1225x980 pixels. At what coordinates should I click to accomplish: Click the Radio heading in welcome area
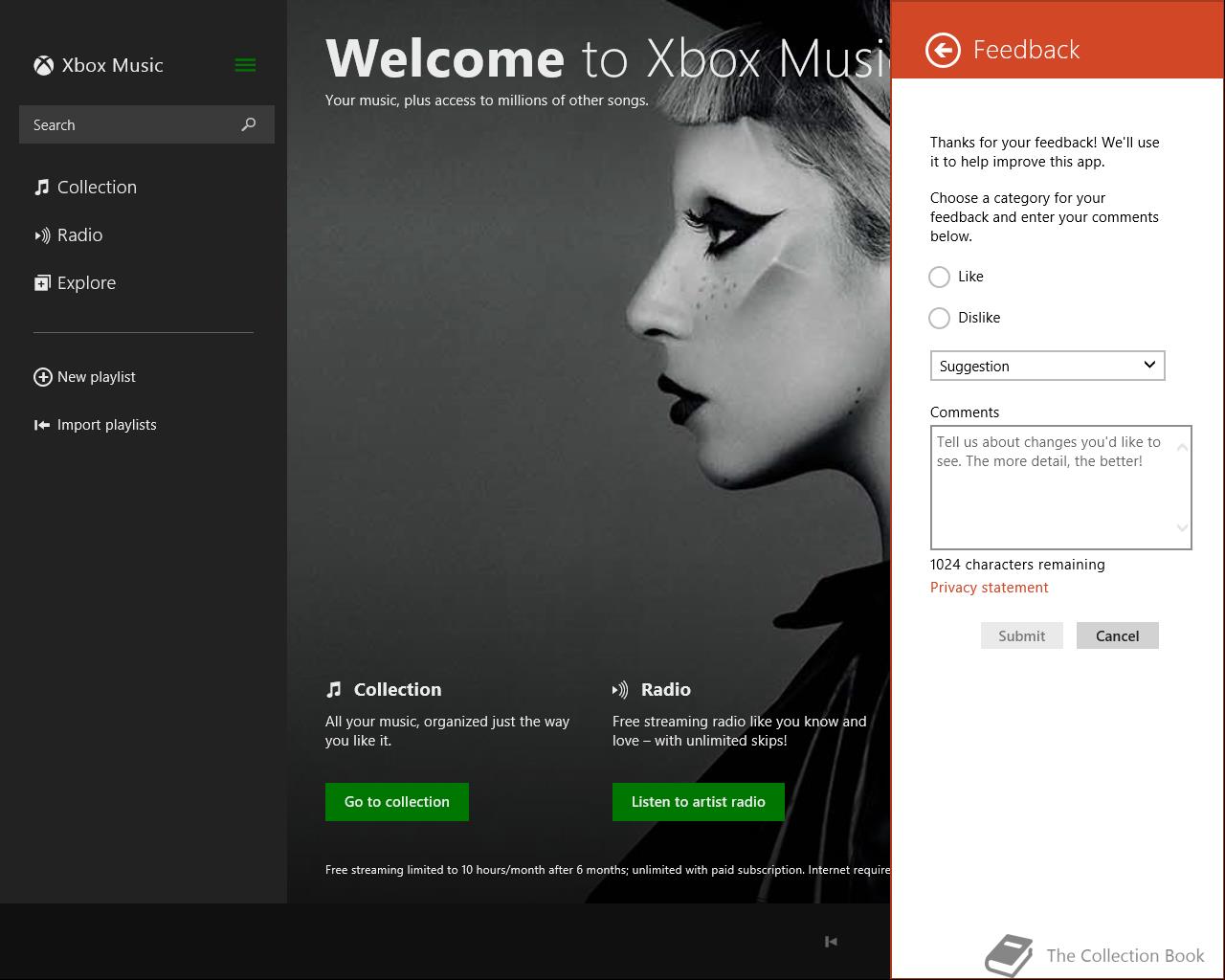[666, 689]
